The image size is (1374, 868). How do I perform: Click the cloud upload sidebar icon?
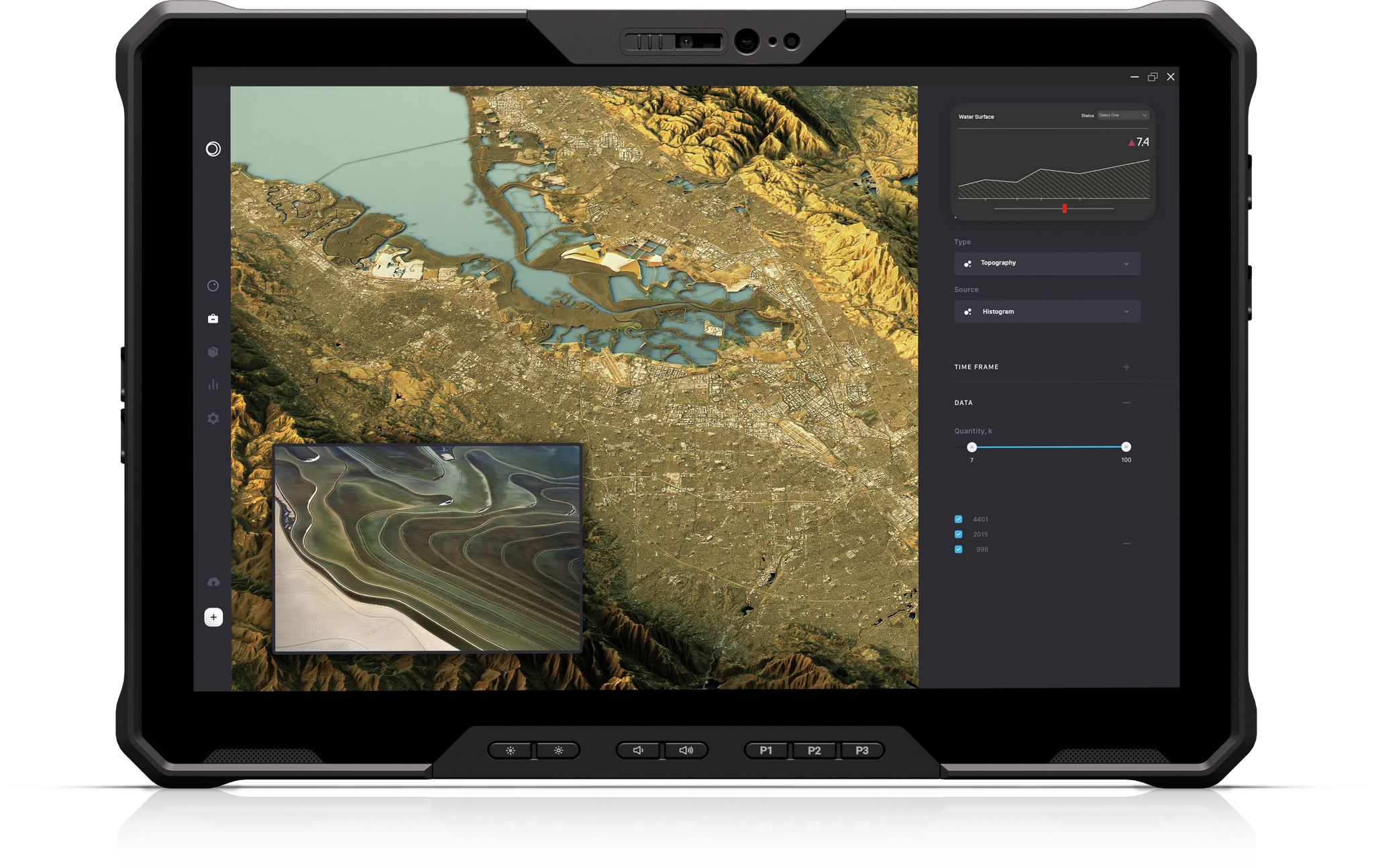click(x=213, y=582)
